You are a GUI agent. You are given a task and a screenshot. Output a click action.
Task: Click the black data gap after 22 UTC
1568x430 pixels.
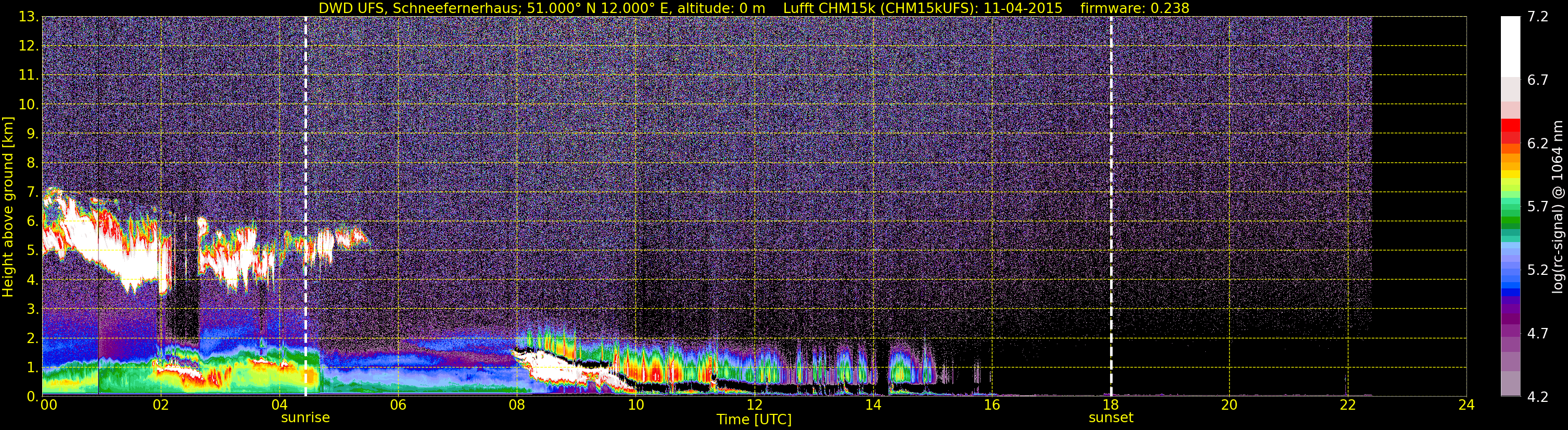(1419, 207)
